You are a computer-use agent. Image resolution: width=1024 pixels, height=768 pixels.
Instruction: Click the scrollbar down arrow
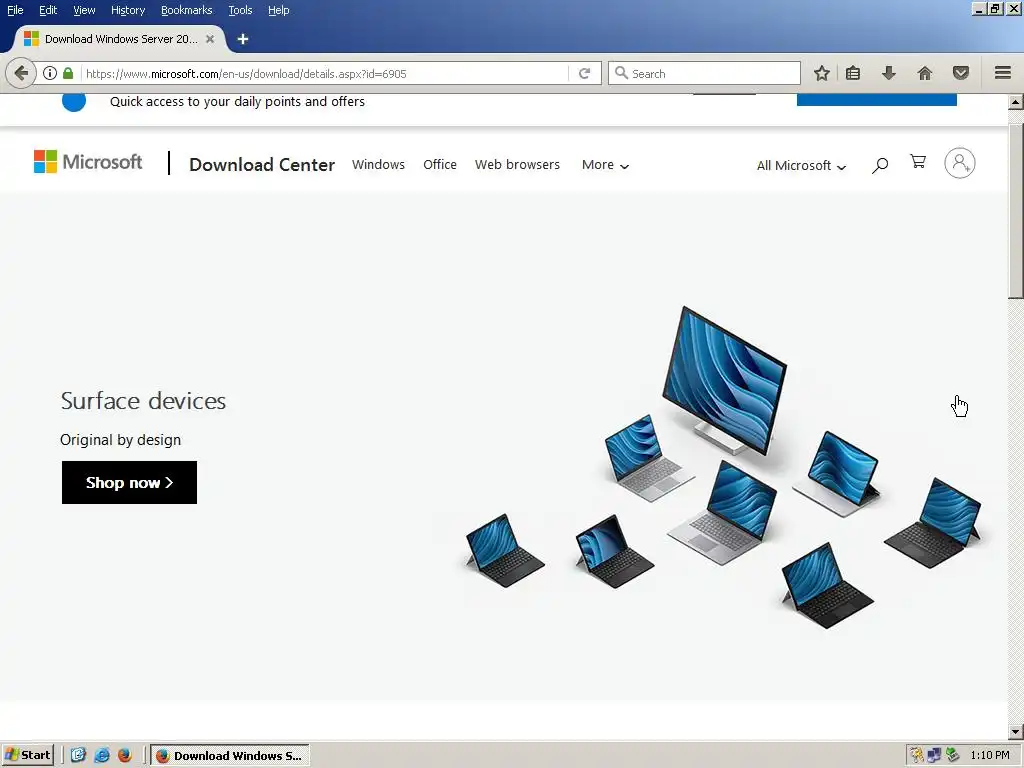point(1016,732)
